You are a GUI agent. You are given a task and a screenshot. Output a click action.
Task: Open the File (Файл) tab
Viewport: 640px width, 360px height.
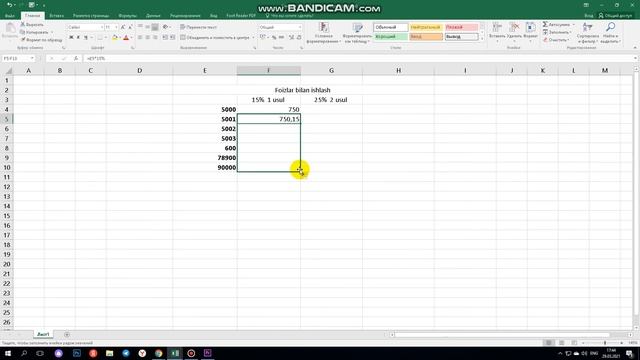point(10,16)
